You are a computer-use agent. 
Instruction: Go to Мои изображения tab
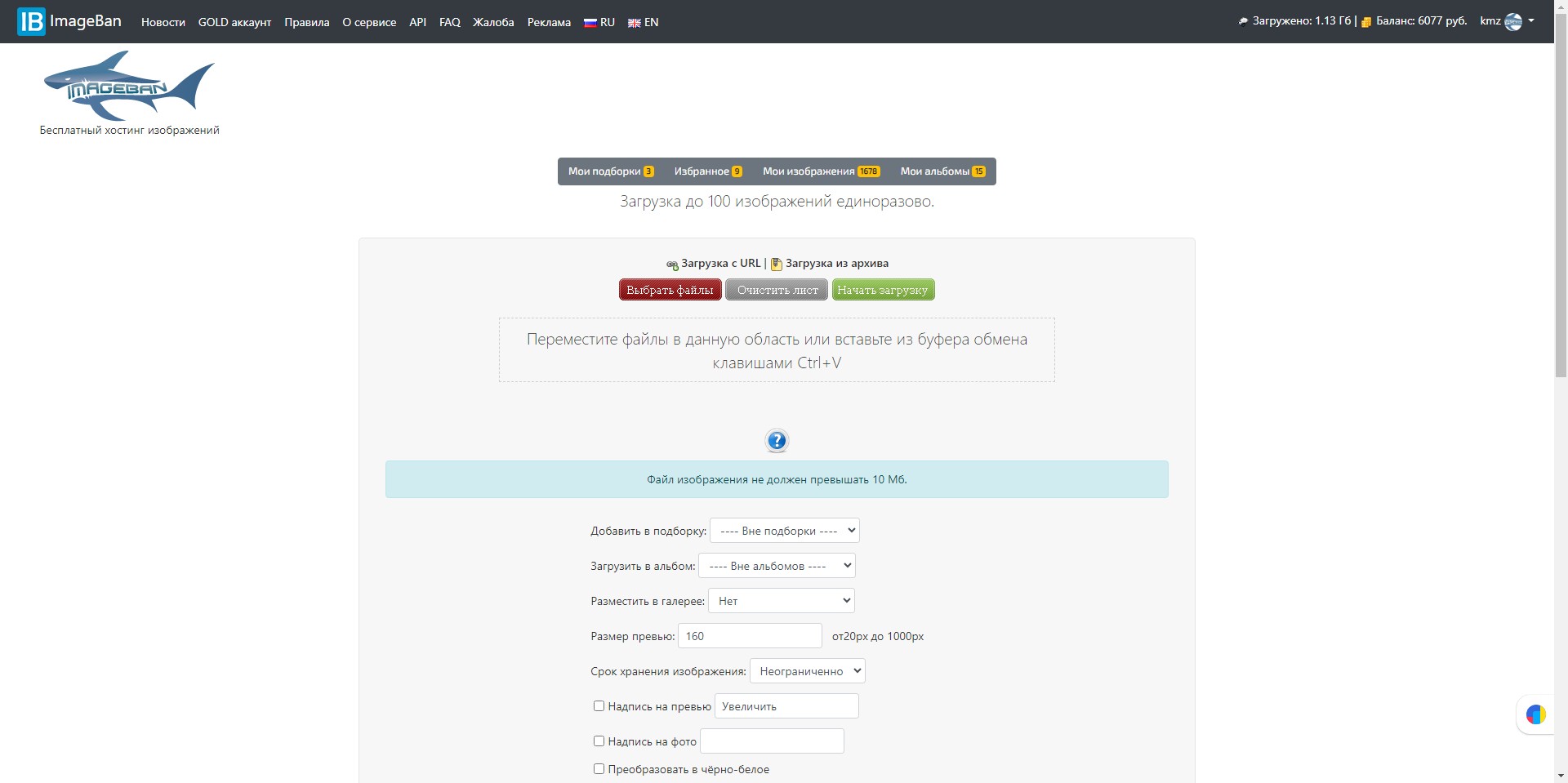(x=822, y=171)
